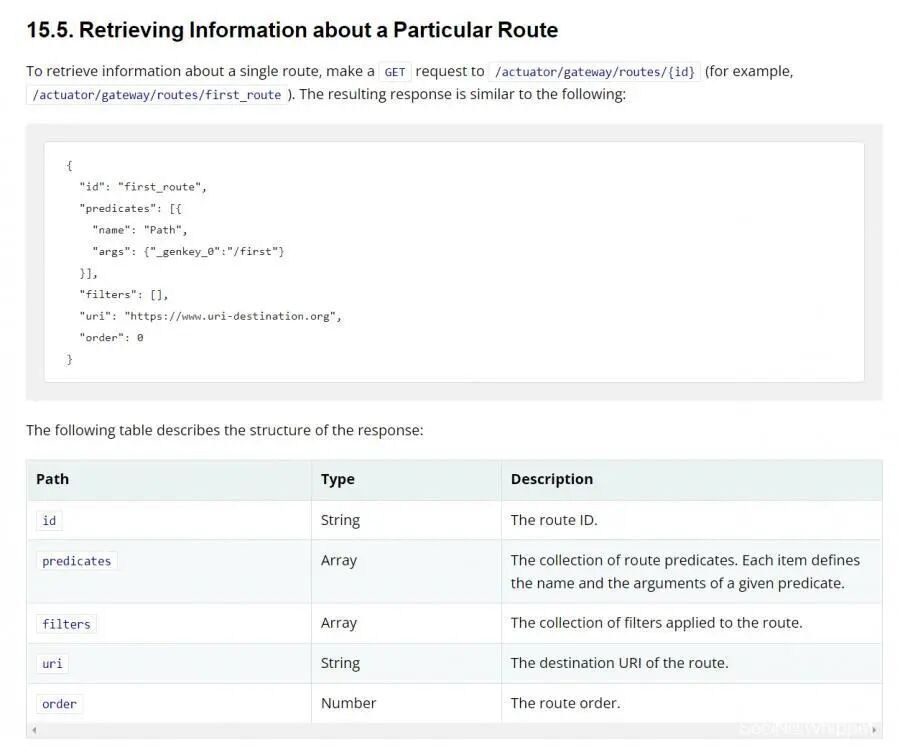Select the /actuator/gateway/routes/first_route example path
Image resolution: width=900 pixels, height=747 pixels.
point(158,95)
